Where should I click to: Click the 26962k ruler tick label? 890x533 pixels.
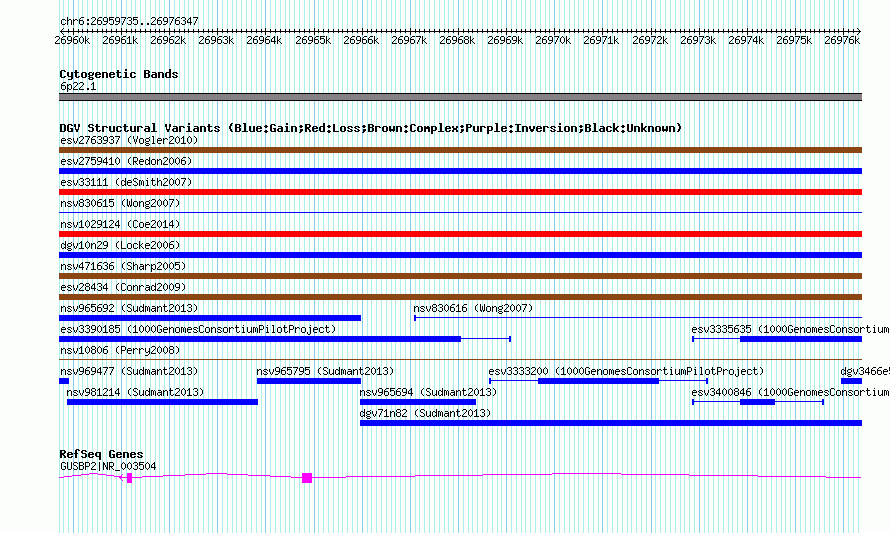click(168, 40)
